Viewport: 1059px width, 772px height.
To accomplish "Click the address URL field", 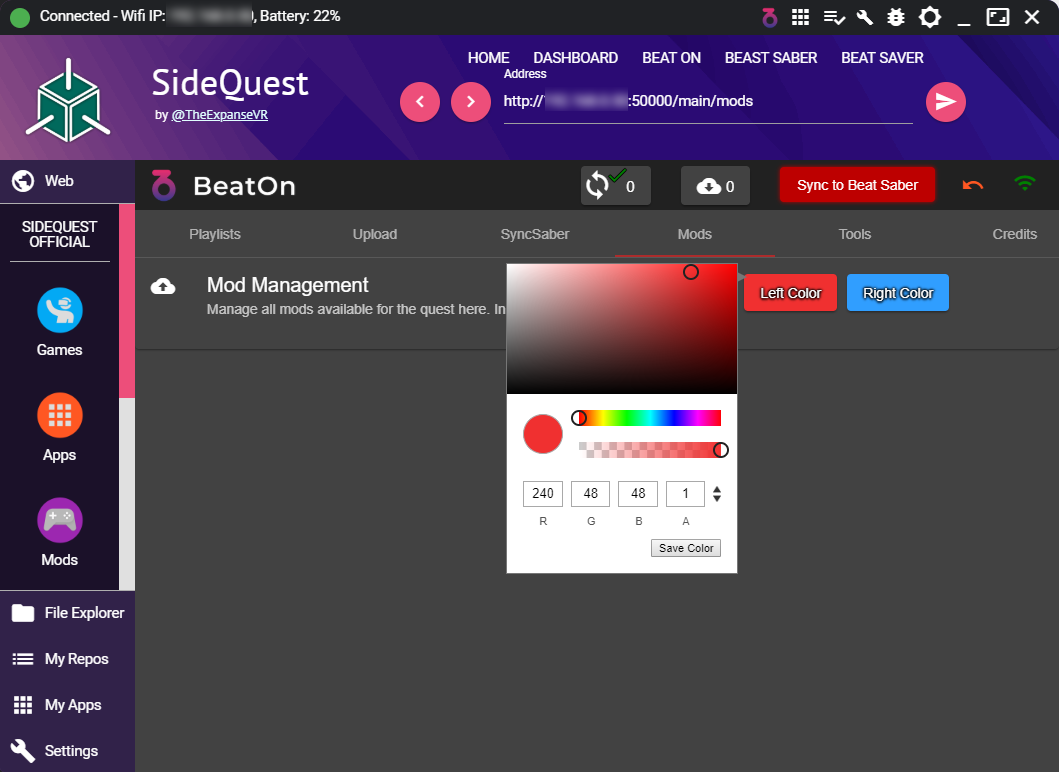I will pyautogui.click(x=708, y=102).
